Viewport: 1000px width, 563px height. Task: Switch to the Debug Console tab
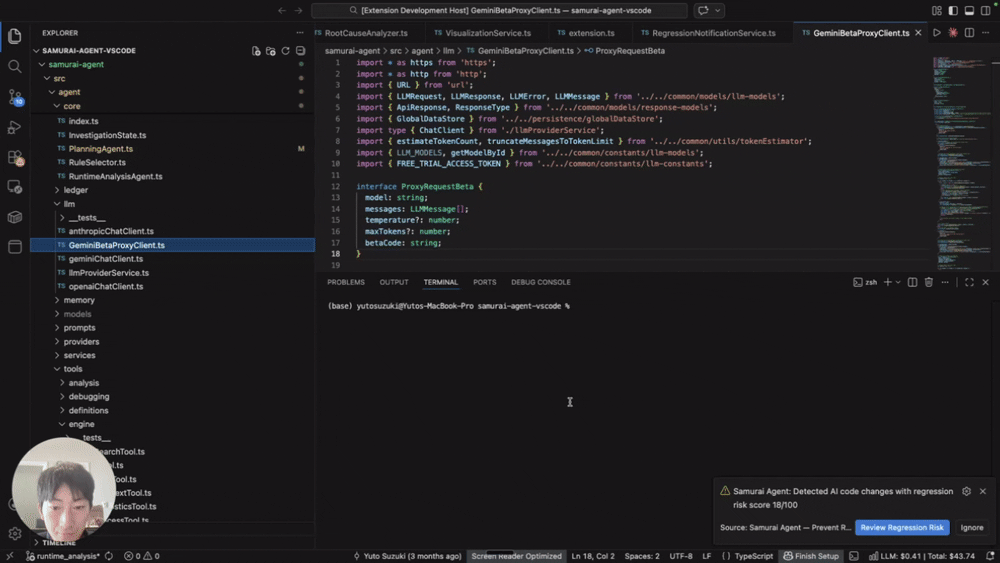(x=540, y=283)
